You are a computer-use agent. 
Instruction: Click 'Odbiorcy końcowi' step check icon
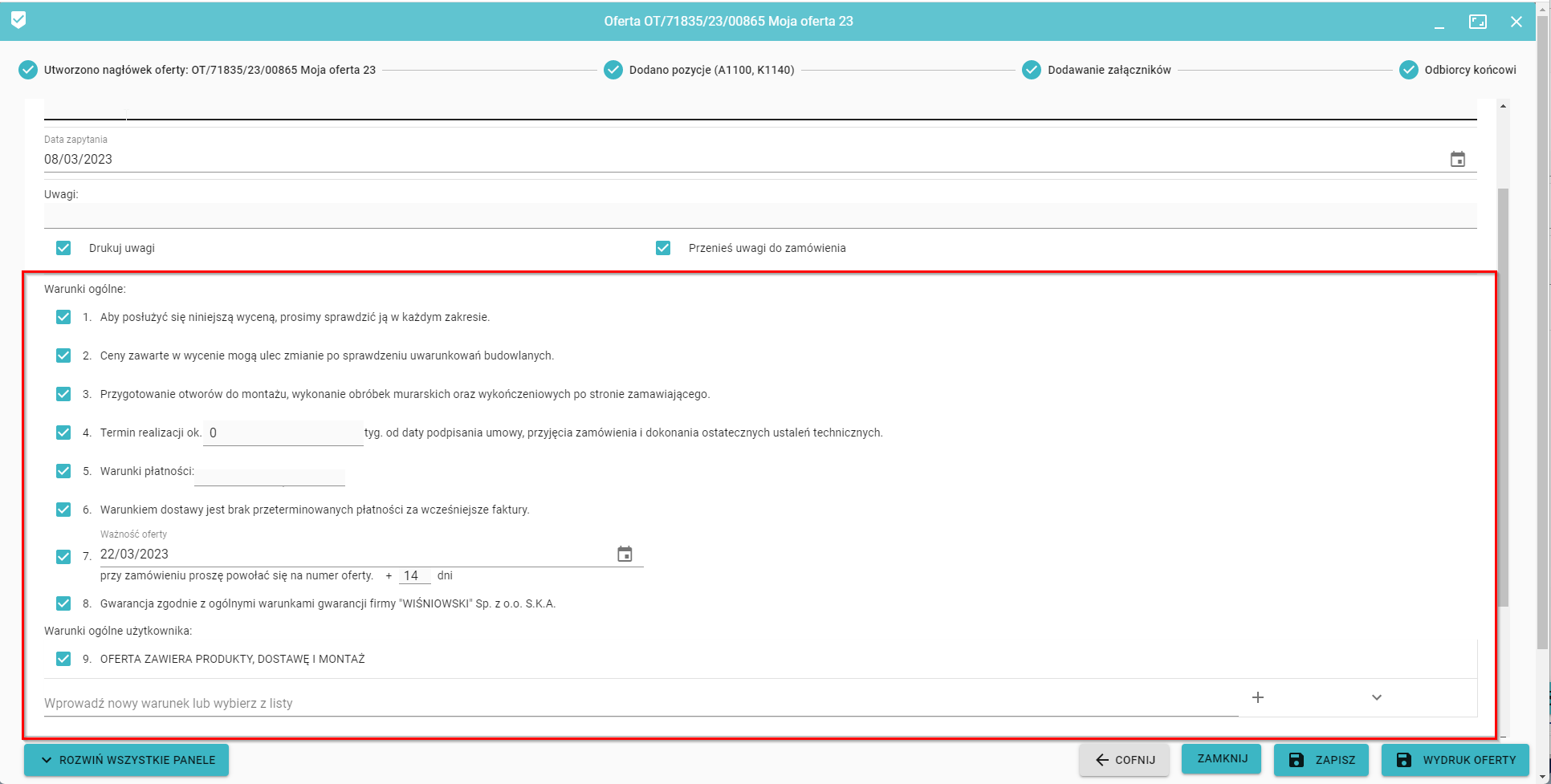point(1408,70)
